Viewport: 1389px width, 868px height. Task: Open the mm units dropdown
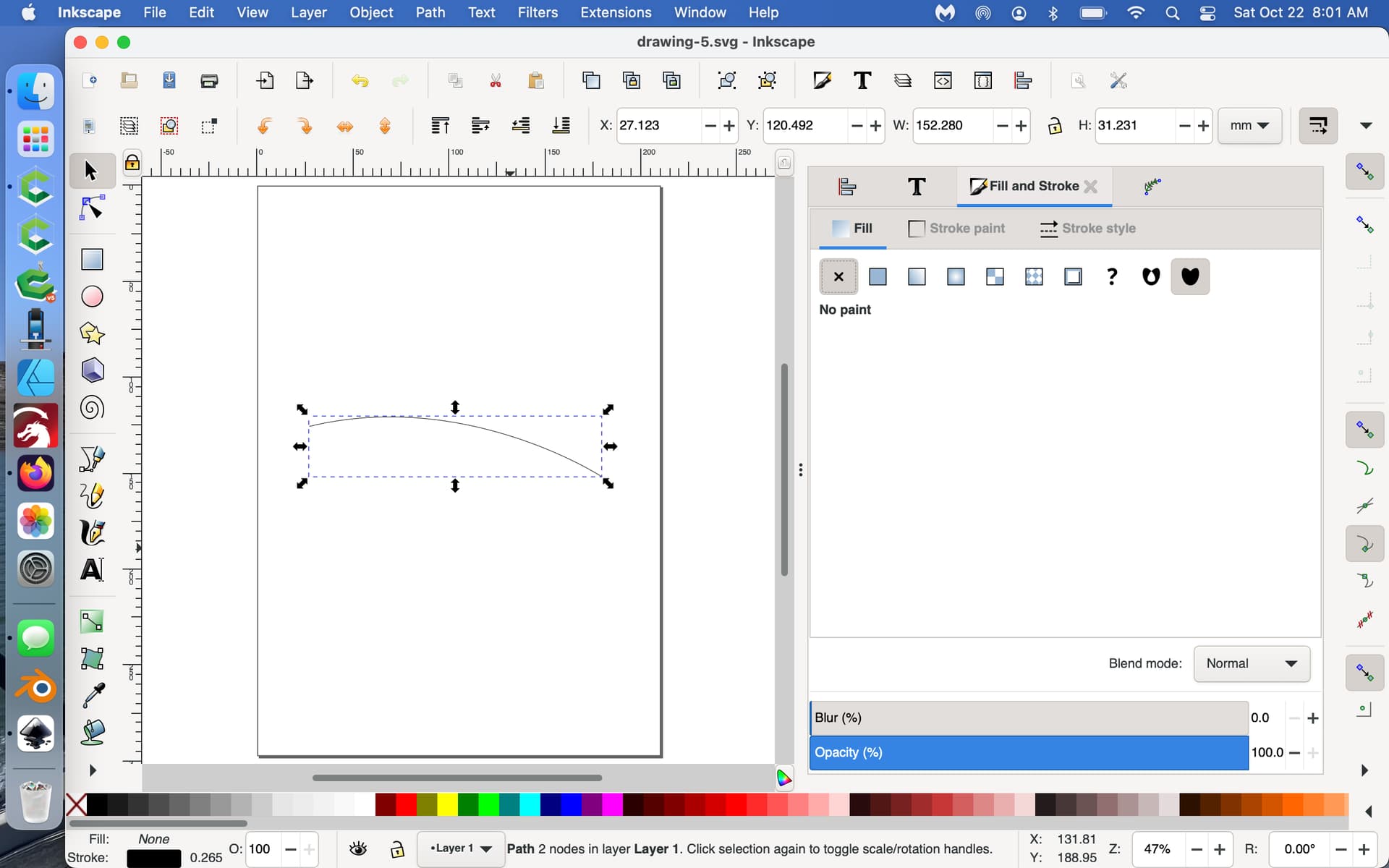click(1249, 126)
